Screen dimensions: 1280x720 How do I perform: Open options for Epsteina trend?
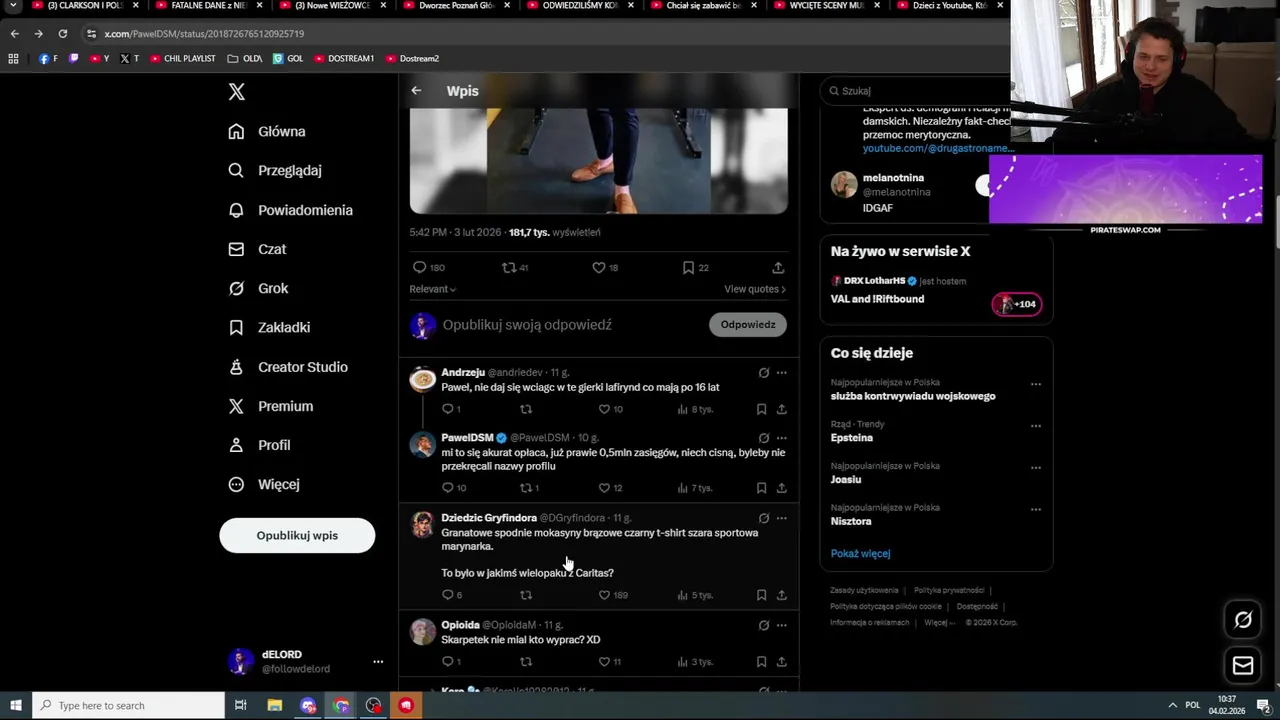click(x=1035, y=426)
